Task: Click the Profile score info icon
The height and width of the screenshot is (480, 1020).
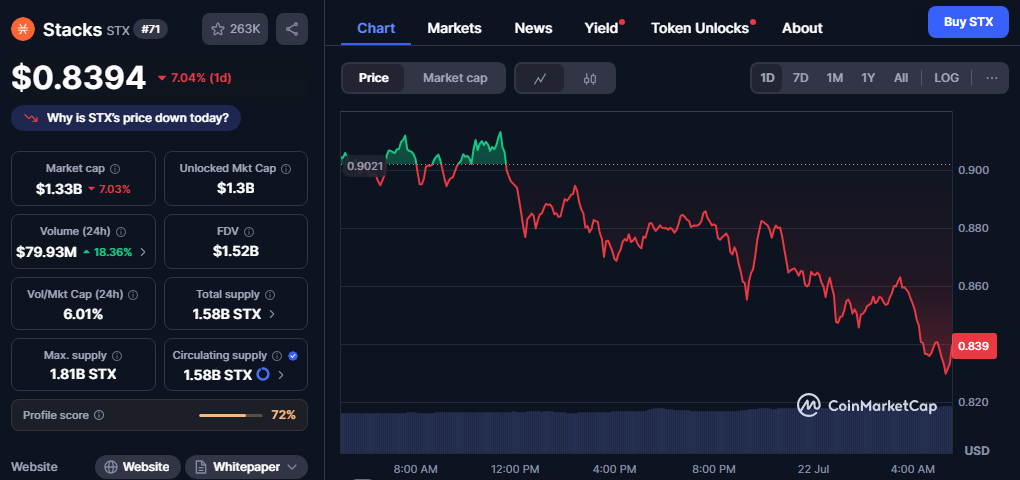Action: pos(99,415)
